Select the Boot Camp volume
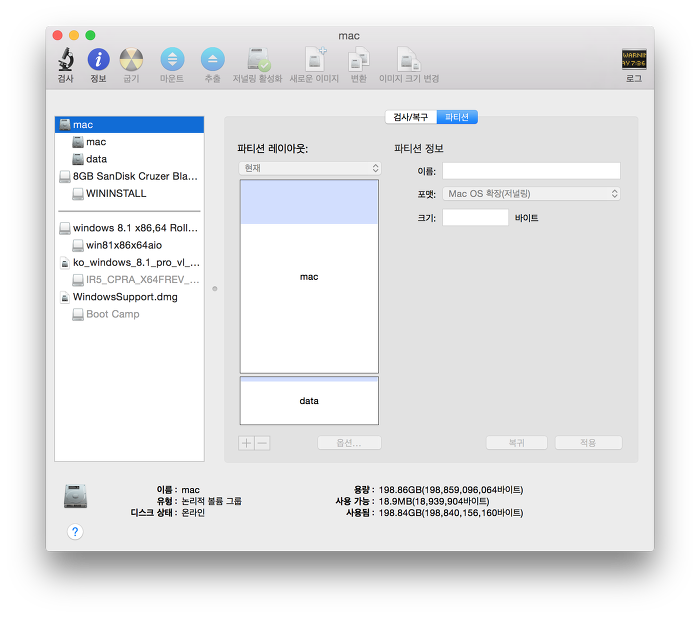This screenshot has height=617, width=700. (x=129, y=314)
